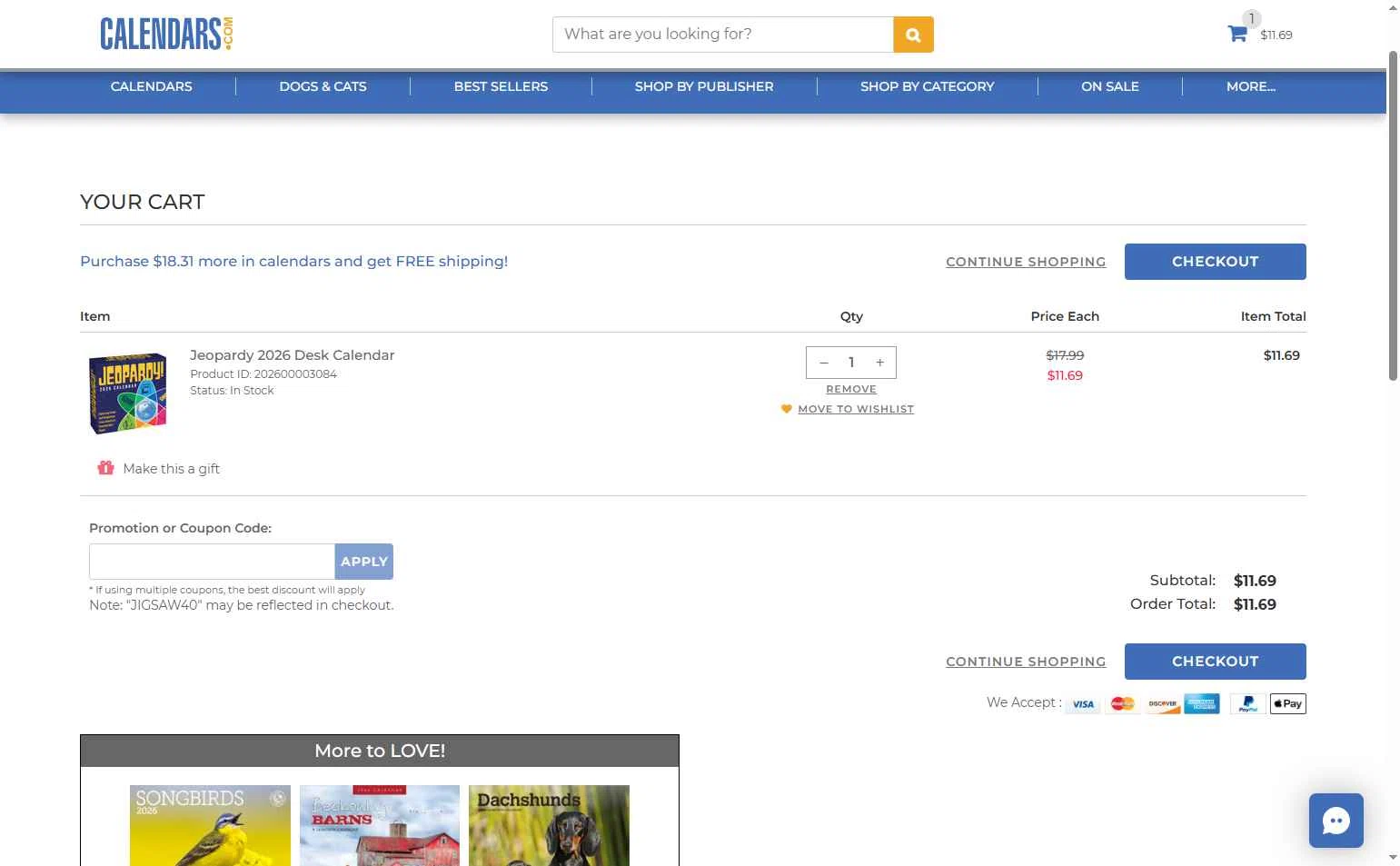Open the Jeopardy 2026 Desk Calendar title
This screenshot has width=1400, height=866.
[293, 355]
